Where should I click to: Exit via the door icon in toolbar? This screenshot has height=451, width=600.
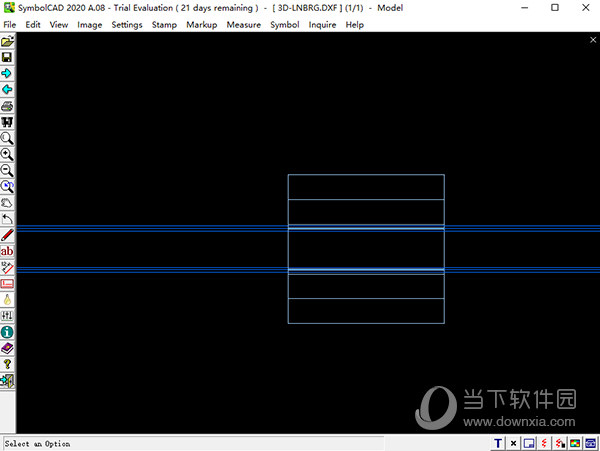pos(7,381)
